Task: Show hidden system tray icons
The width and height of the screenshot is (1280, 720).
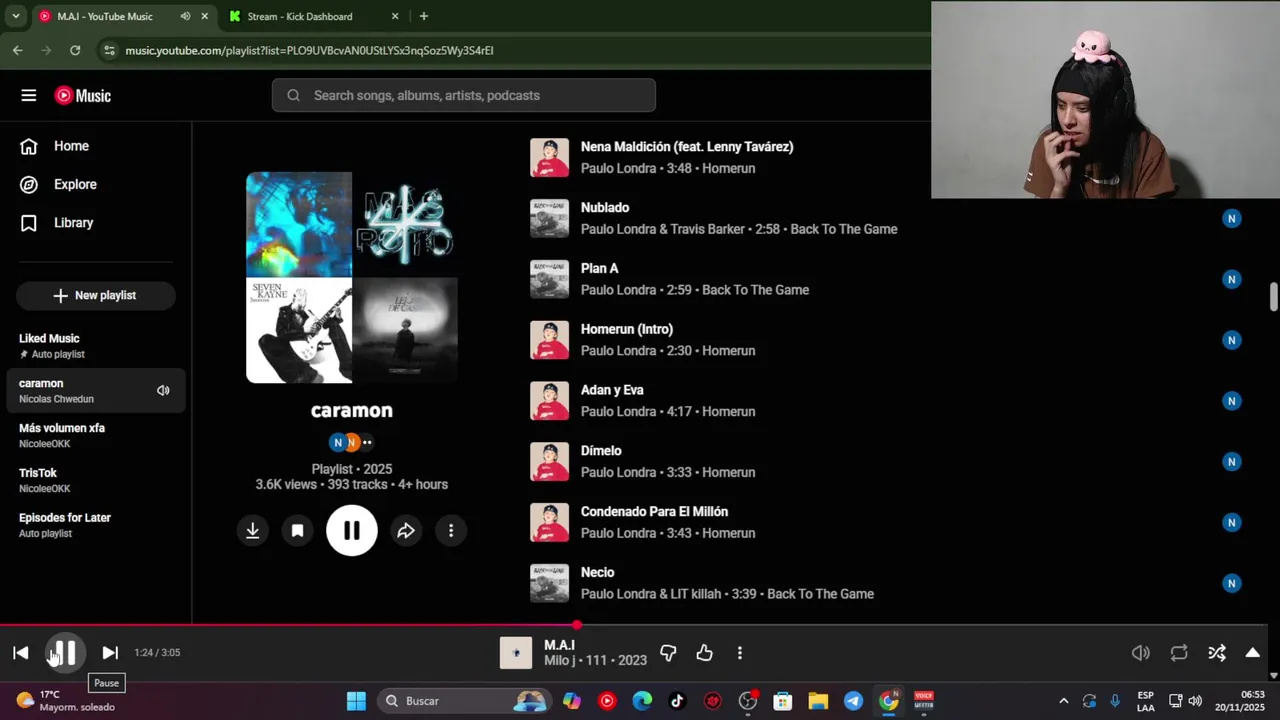Action: (x=1063, y=701)
